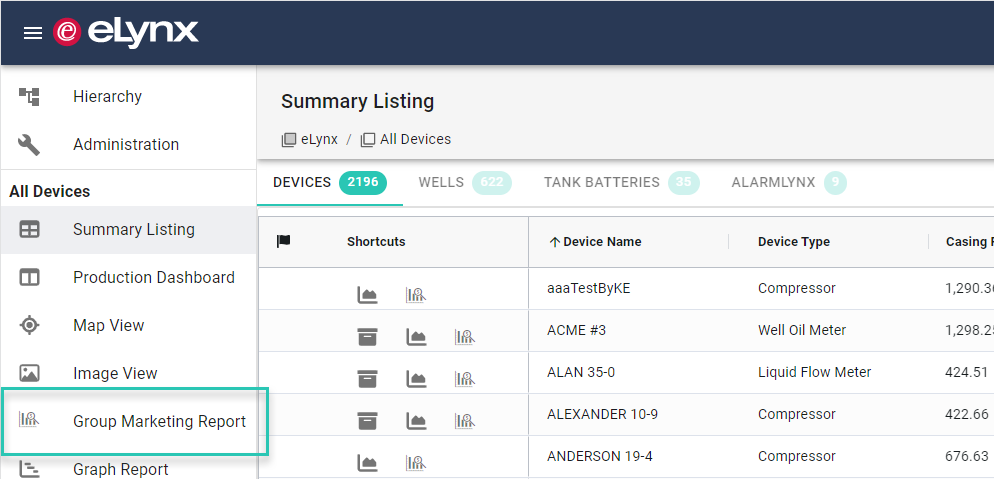Click the Image View picture icon

pyautogui.click(x=29, y=373)
